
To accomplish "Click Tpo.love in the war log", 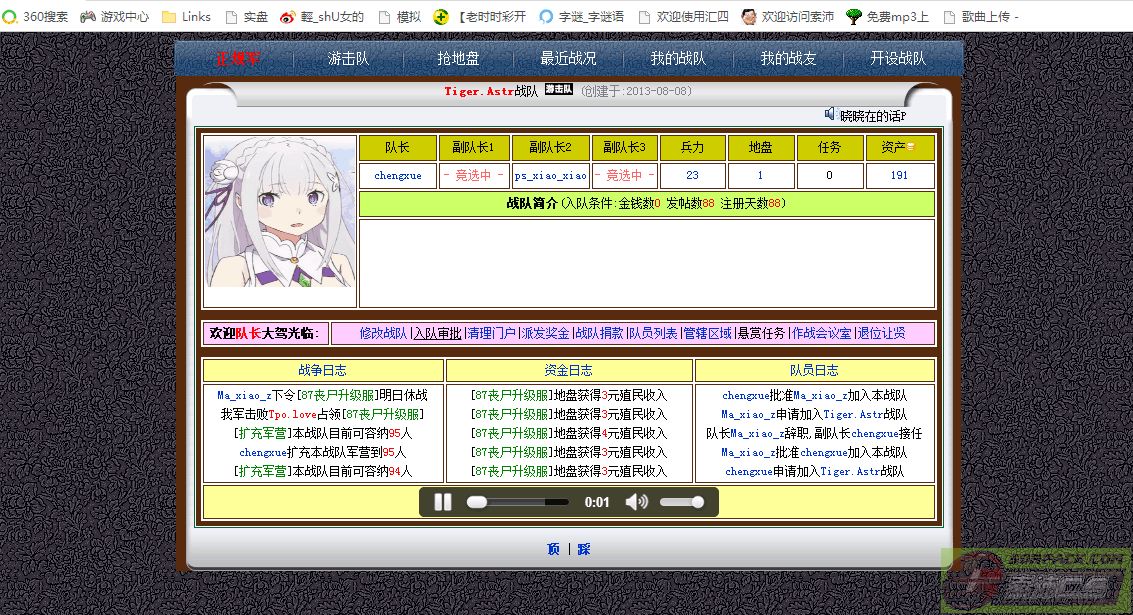I will (293, 414).
